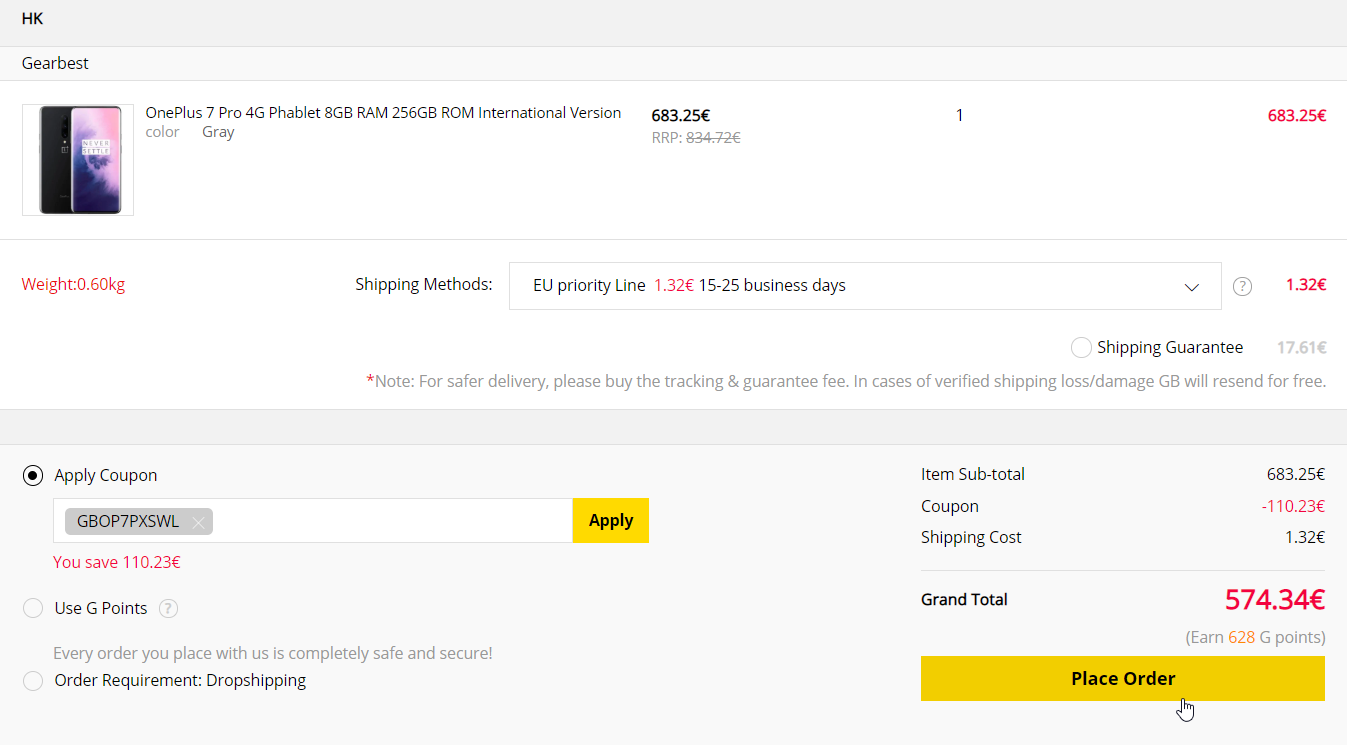Viewport: 1347px width, 745px height.
Task: Click the yellow Apply coupon button
Action: click(x=611, y=520)
